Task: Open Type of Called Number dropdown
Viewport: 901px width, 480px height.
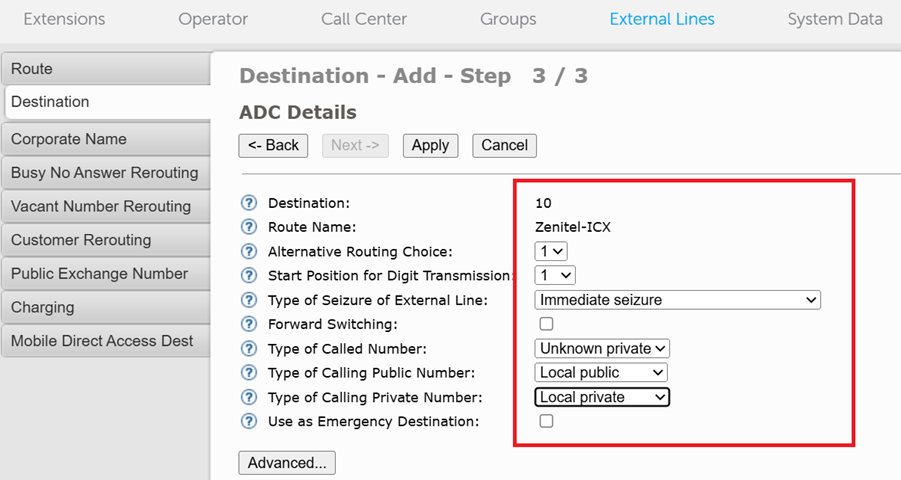Action: [x=602, y=349]
